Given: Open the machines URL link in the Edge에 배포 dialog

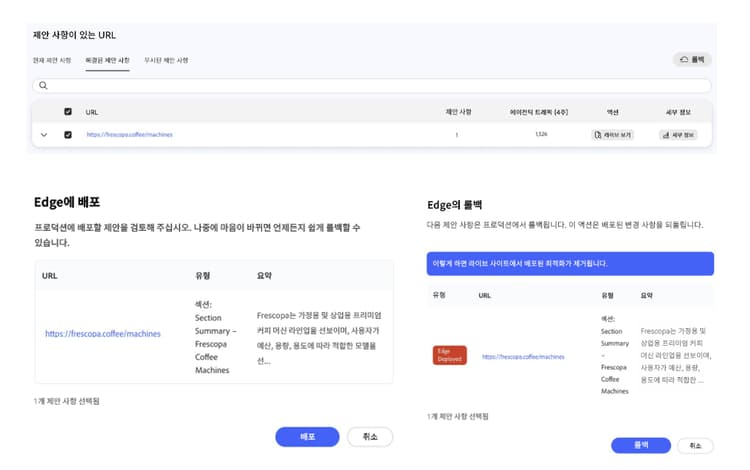Looking at the screenshot, I should (103, 334).
